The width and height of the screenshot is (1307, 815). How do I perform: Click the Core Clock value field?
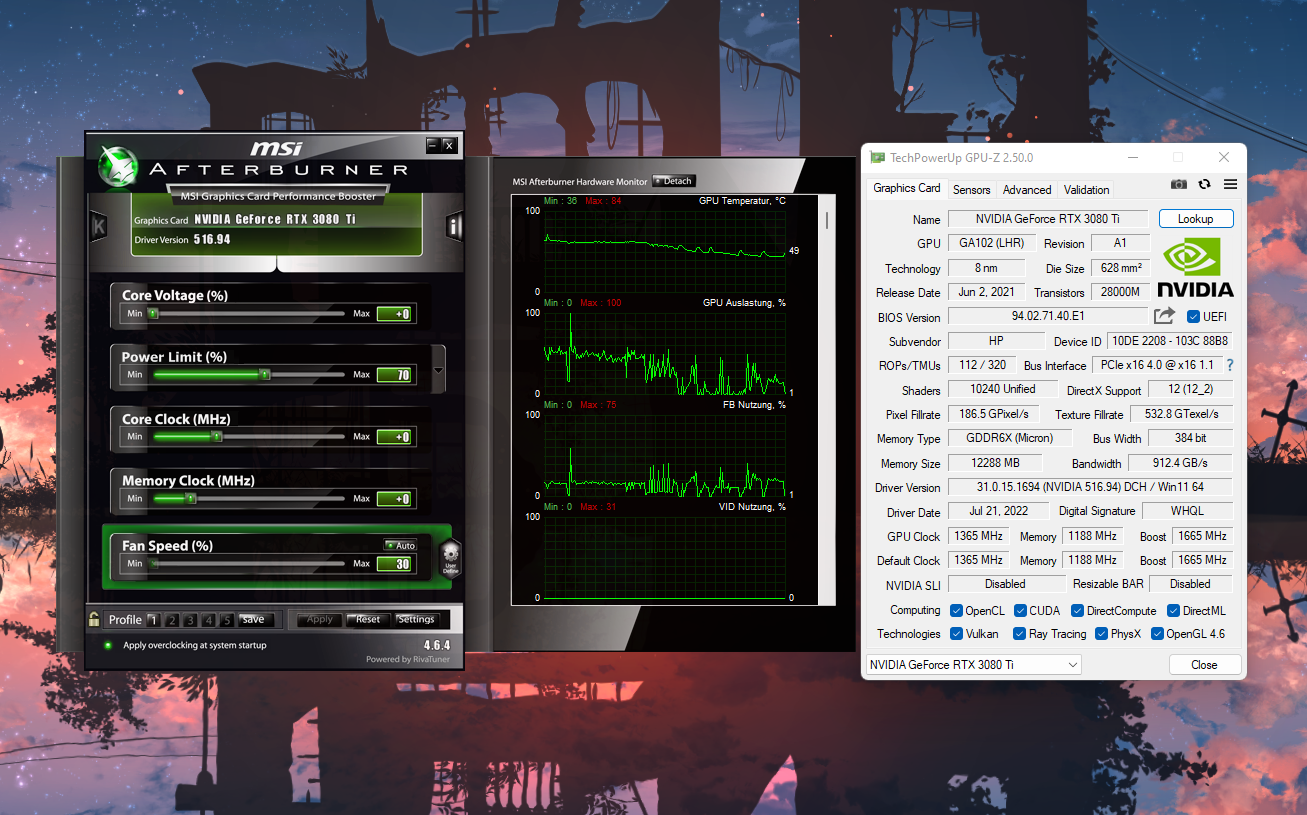(x=395, y=437)
